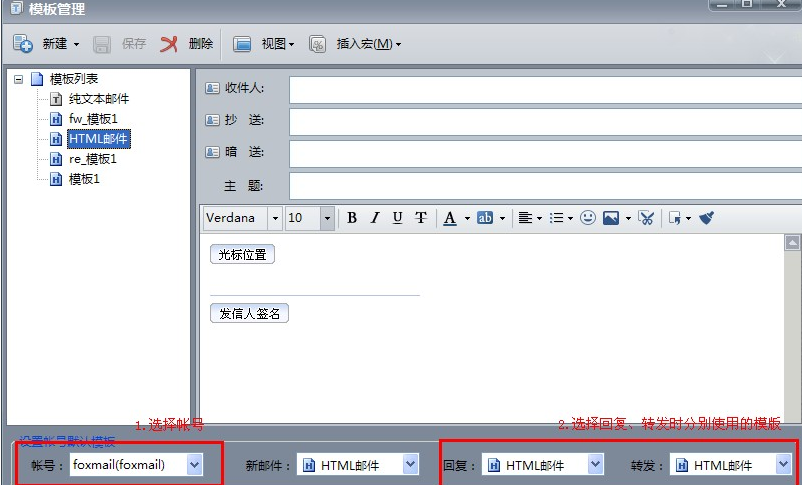Viewport: 802px width, 485px height.
Task: Open the account (帐号) foxmail dropdown
Action: [x=195, y=464]
